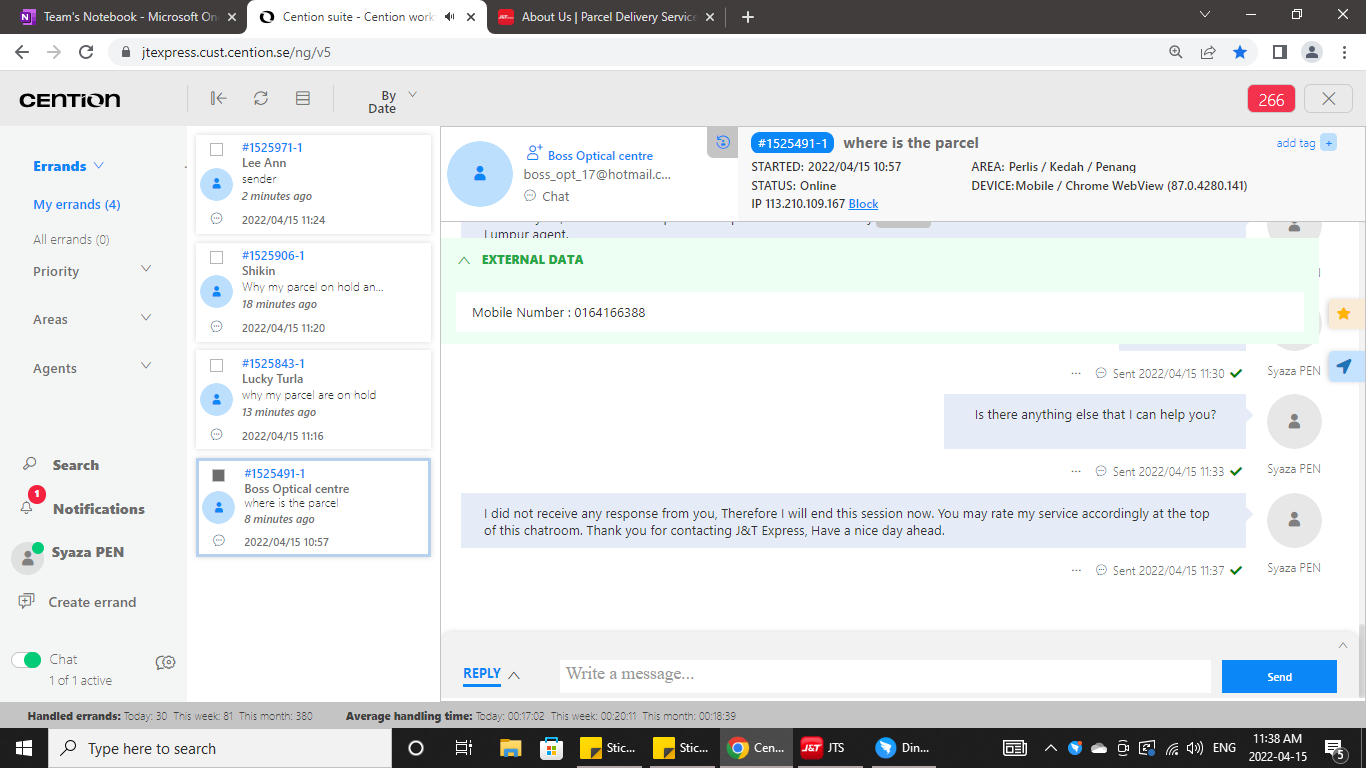
Task: Click the Cention logo
Action: pos(70,100)
